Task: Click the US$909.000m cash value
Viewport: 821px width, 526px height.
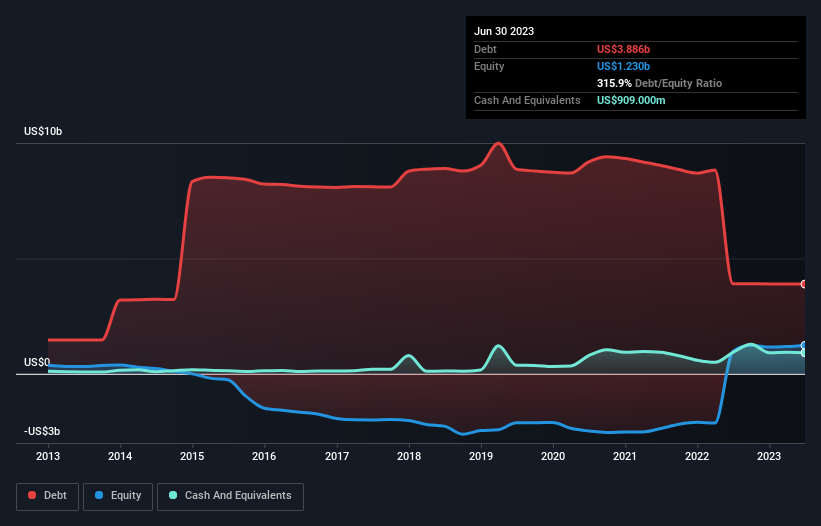Action: tap(631, 100)
